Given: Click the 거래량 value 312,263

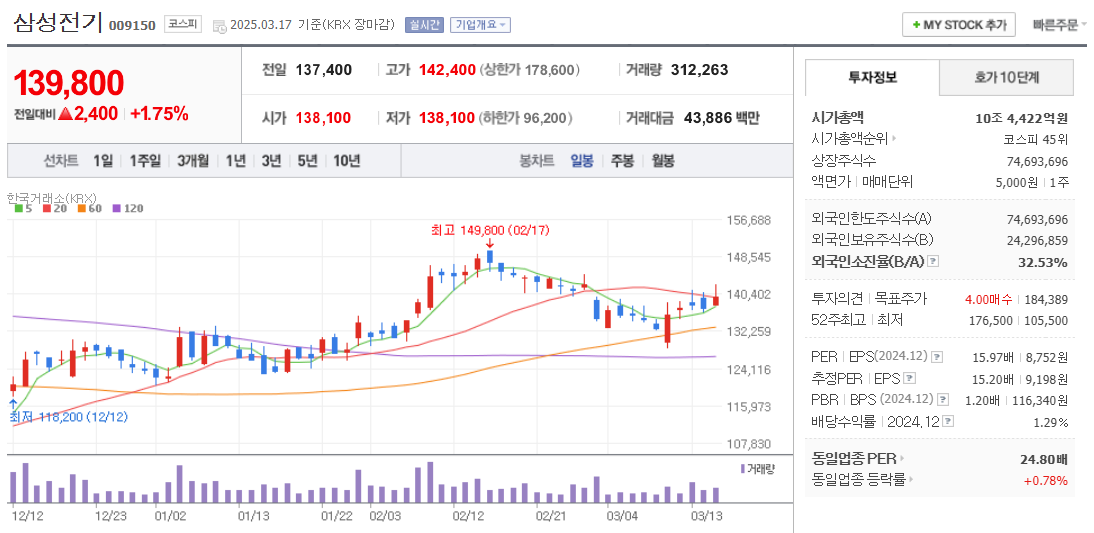Looking at the screenshot, I should pyautogui.click(x=699, y=70).
